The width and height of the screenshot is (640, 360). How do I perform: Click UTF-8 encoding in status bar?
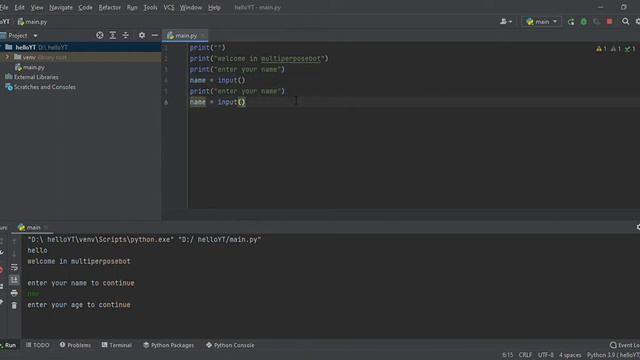click(545, 355)
